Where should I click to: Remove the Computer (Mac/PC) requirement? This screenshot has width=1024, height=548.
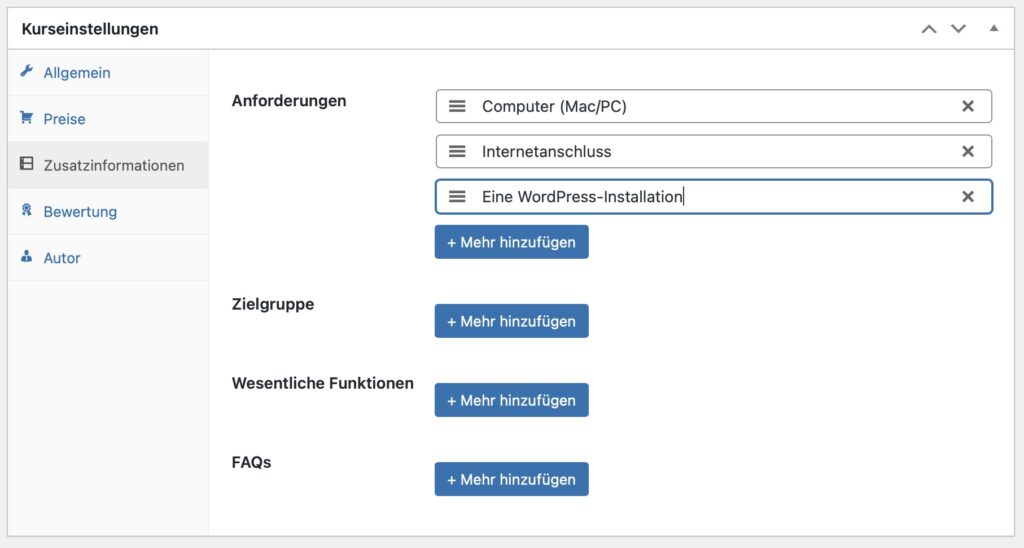[x=968, y=106]
